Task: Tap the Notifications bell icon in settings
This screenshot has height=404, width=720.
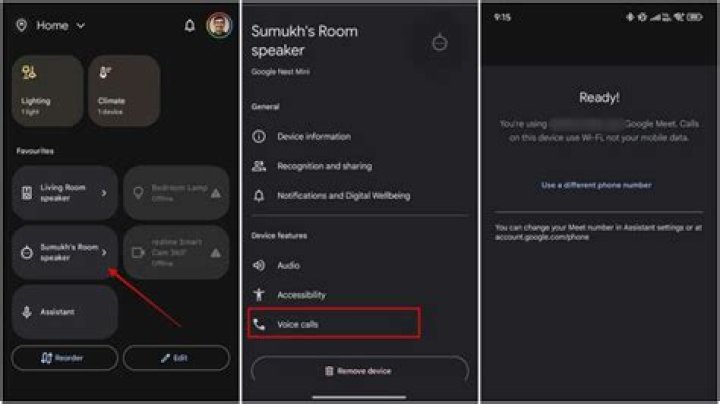Action: point(259,196)
